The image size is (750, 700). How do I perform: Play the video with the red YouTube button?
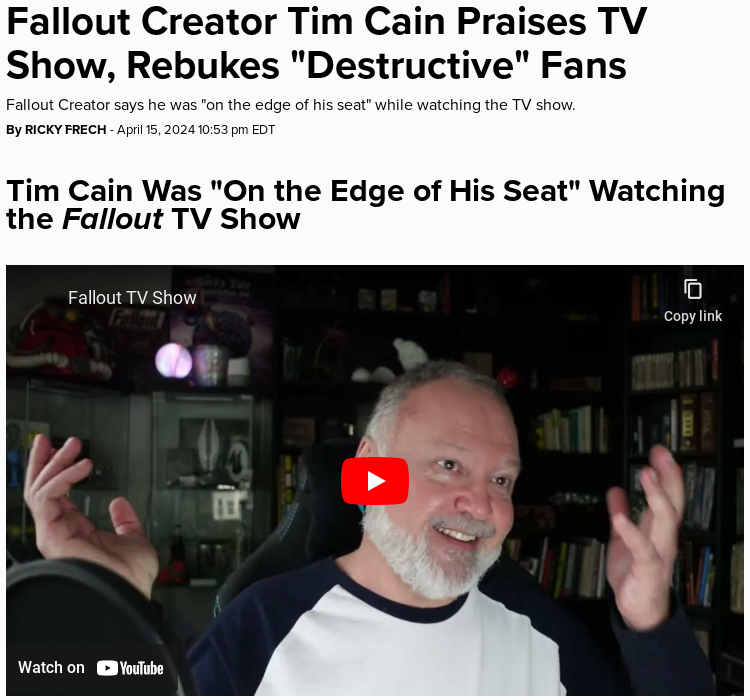coord(375,481)
